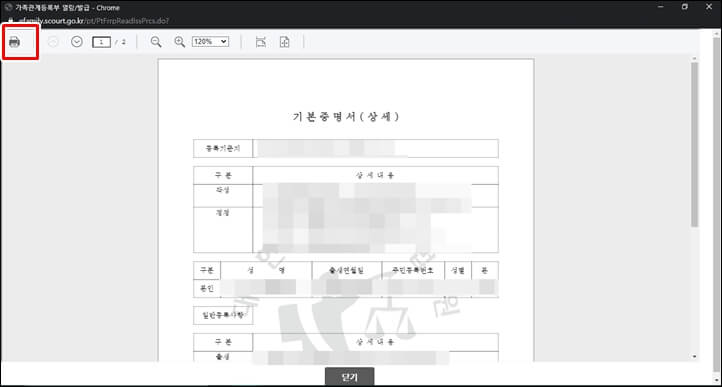Go to next page with down arrow
The width and height of the screenshot is (722, 387).
pyautogui.click(x=77, y=42)
